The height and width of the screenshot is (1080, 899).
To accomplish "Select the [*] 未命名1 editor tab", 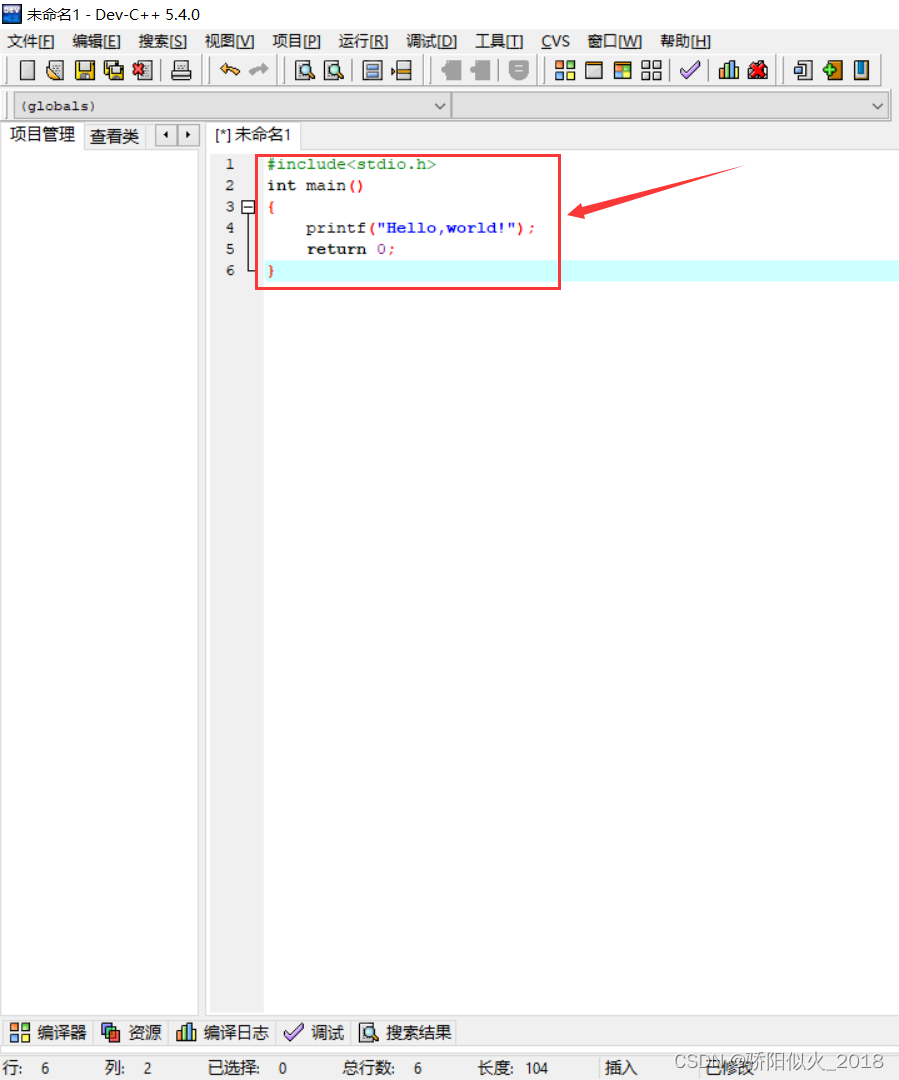I will 254,135.
